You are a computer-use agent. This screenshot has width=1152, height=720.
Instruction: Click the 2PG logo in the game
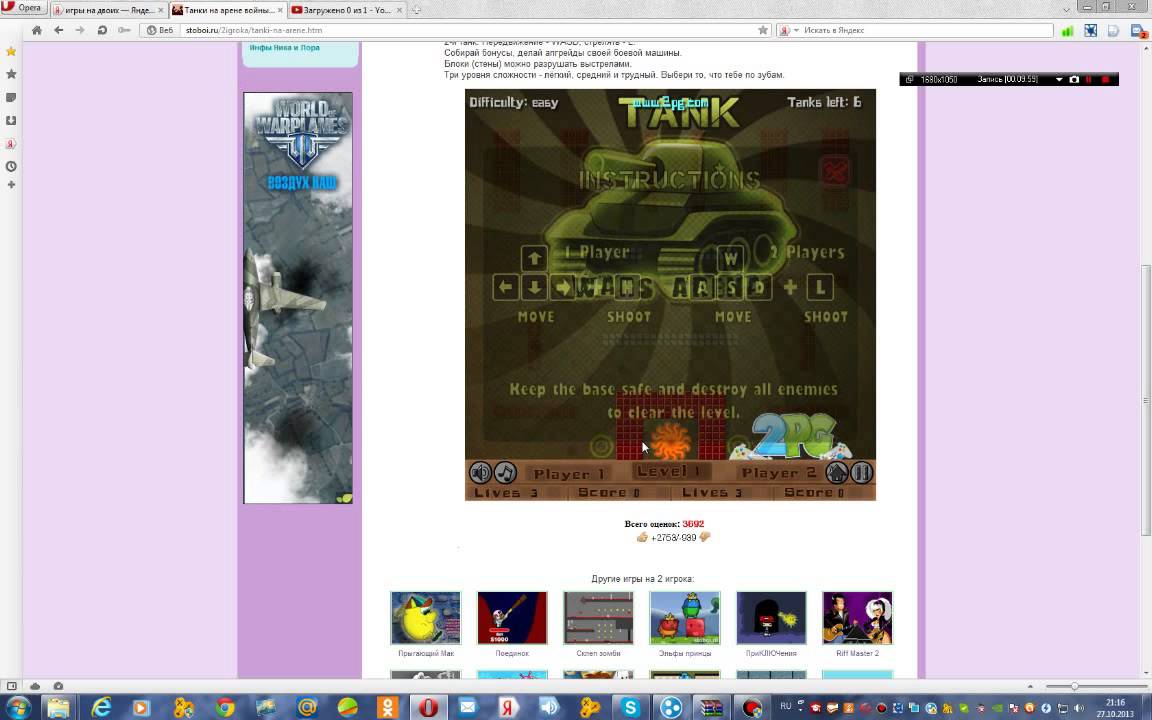tap(792, 436)
